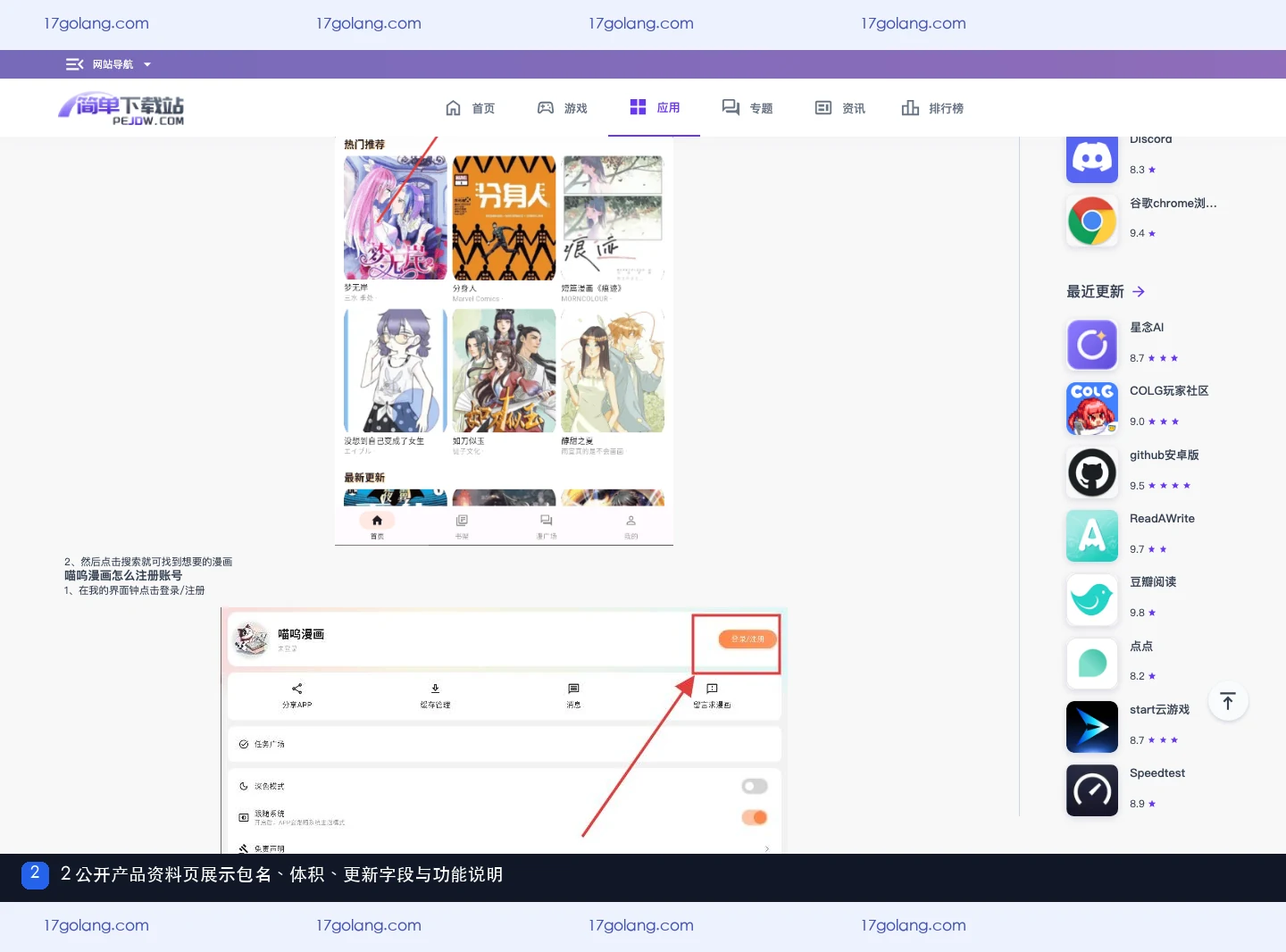This screenshot has width=1286, height=952.
Task: Open the 资讯 nav section
Action: coord(840,108)
